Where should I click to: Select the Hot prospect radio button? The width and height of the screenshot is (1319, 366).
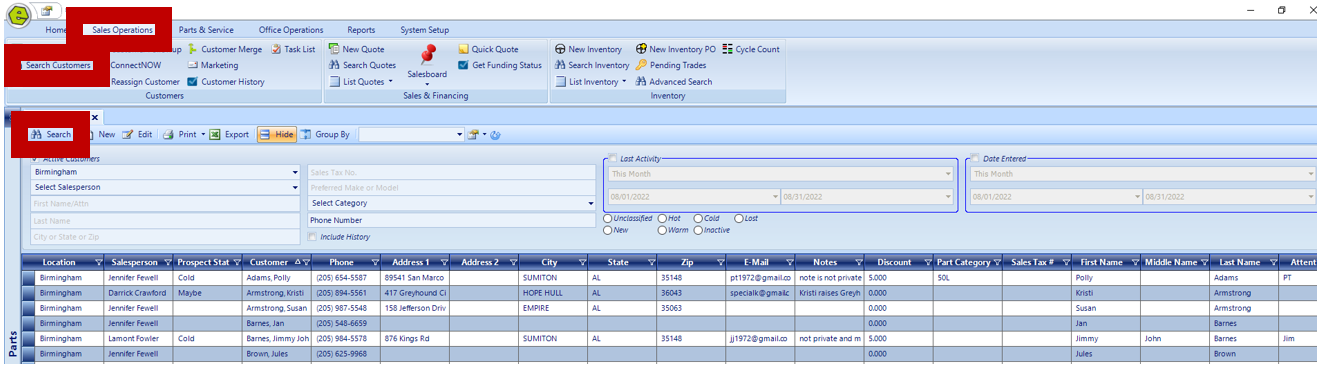[662, 218]
